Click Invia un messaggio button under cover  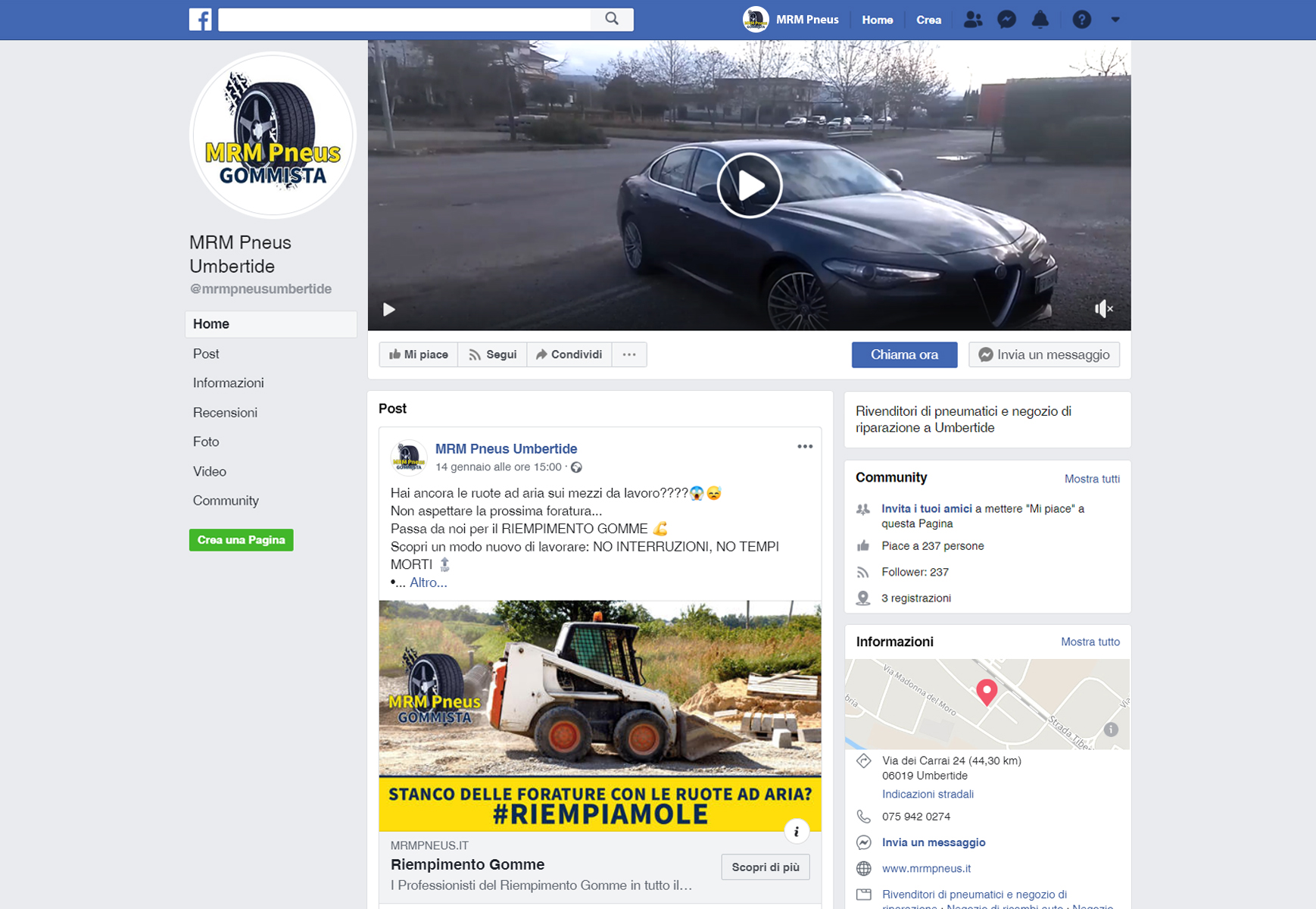coord(1044,355)
